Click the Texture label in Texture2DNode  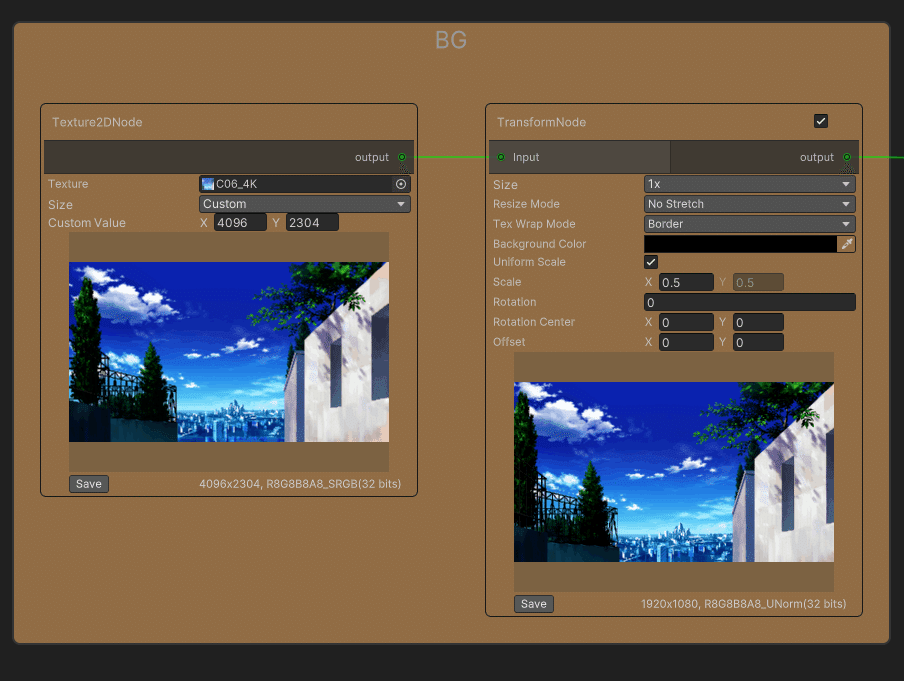(x=68, y=184)
